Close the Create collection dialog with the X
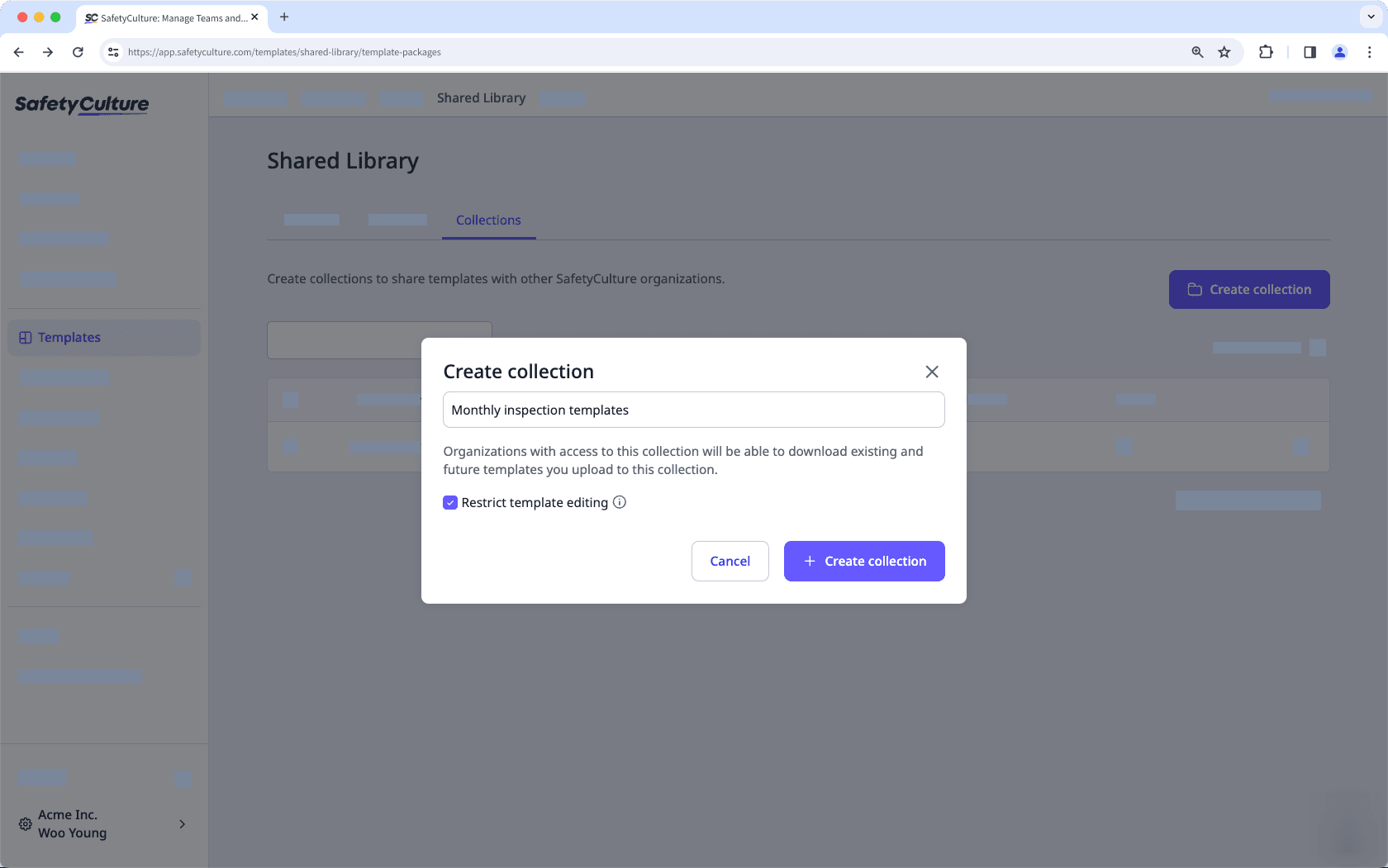The height and width of the screenshot is (868, 1388). (x=932, y=372)
